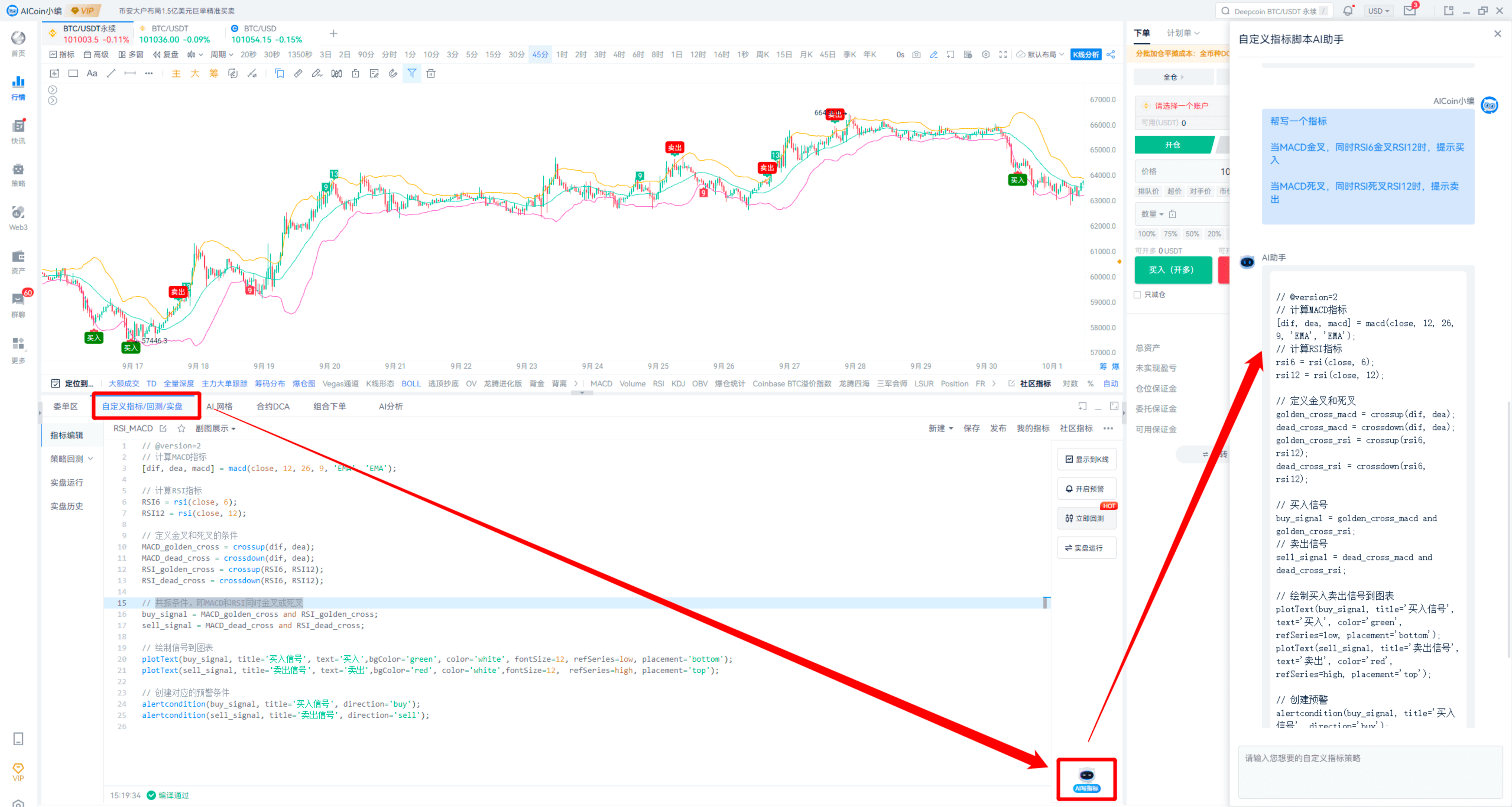
Task: Open the 行情 market sidebar icon
Action: pyautogui.click(x=18, y=88)
